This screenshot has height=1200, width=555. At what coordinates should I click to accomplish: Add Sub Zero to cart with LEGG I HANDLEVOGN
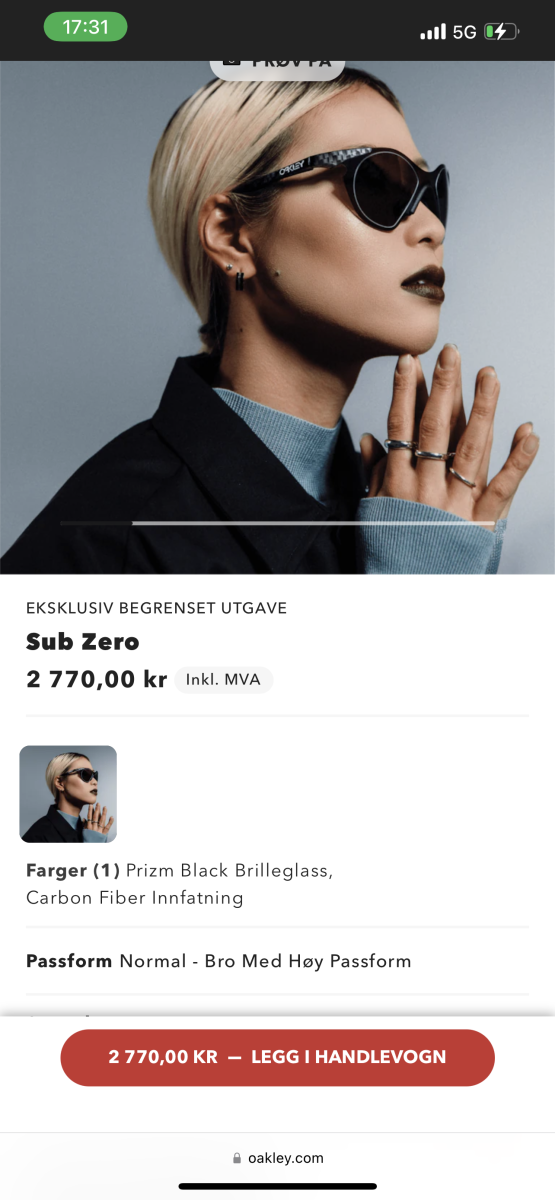[x=277, y=1057]
